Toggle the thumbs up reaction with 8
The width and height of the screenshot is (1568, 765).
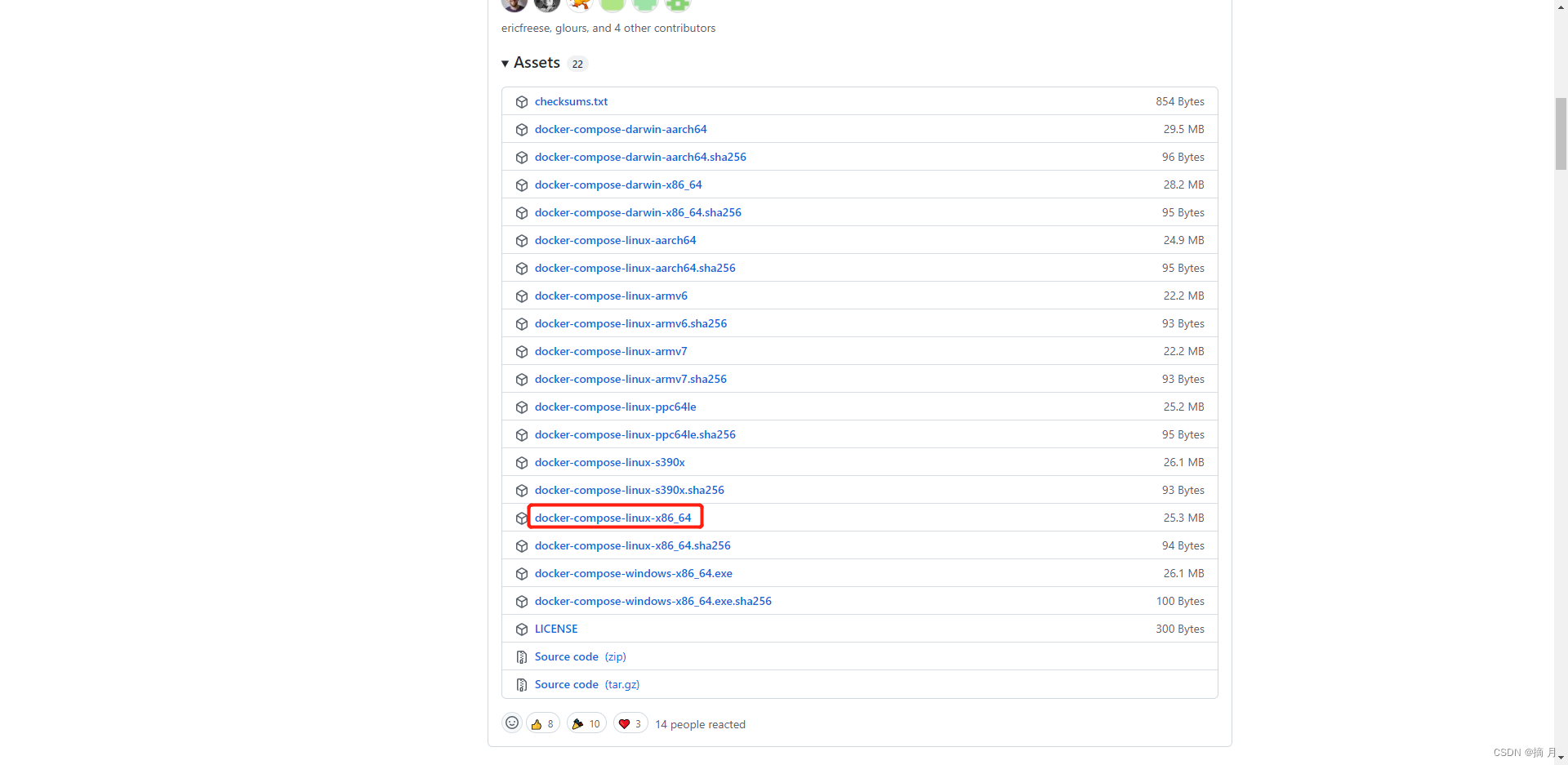[x=543, y=723]
